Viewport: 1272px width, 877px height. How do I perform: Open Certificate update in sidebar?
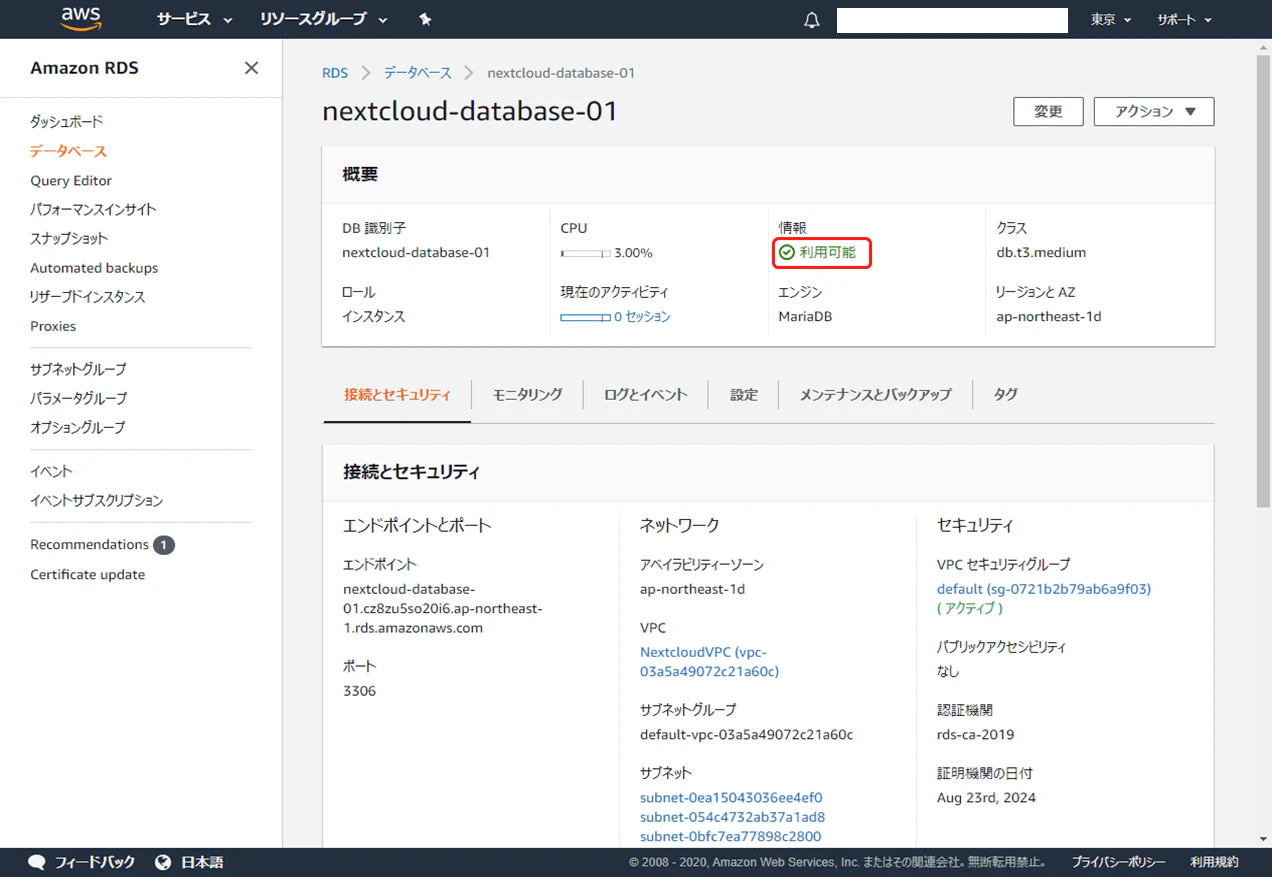click(87, 574)
